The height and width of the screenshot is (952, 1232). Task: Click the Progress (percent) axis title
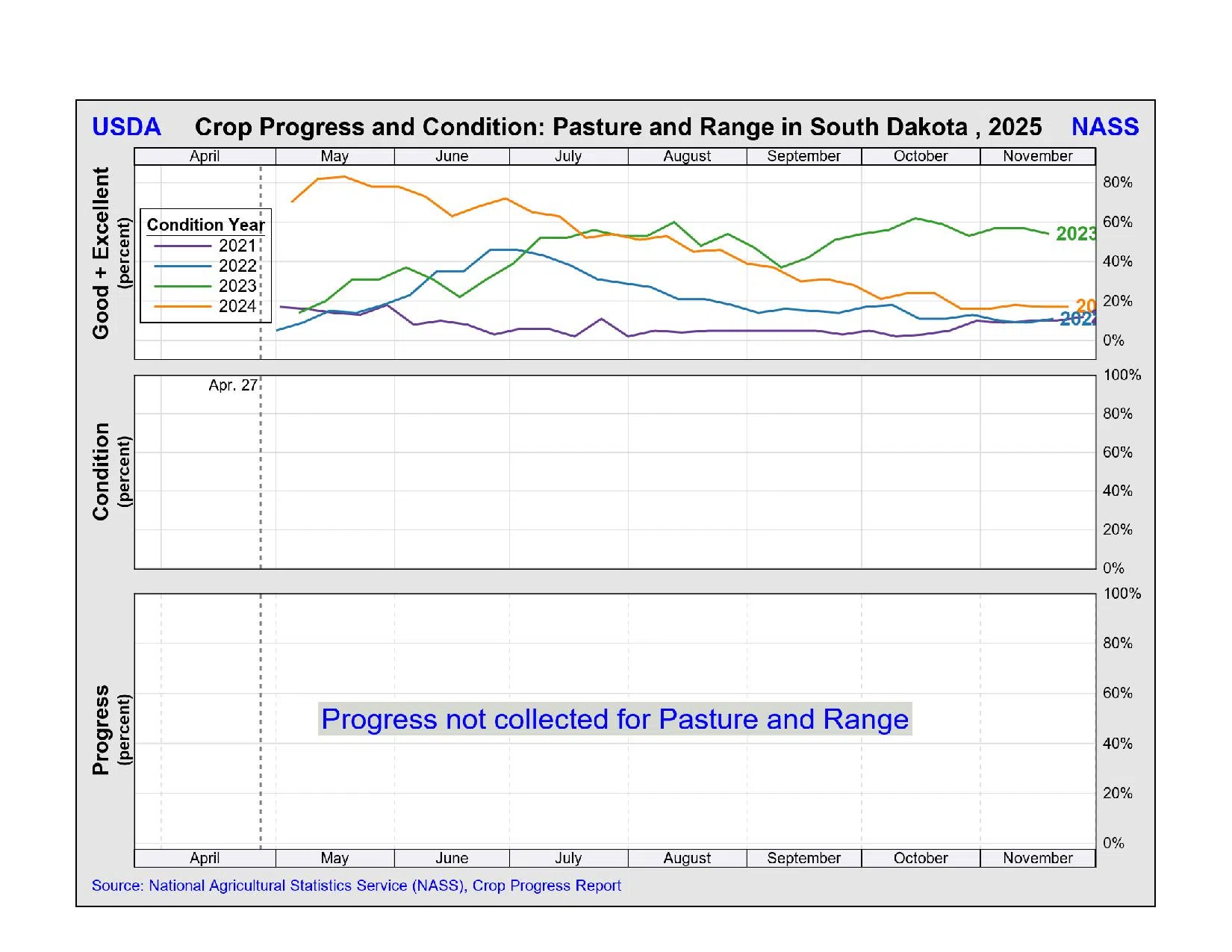pos(101,729)
